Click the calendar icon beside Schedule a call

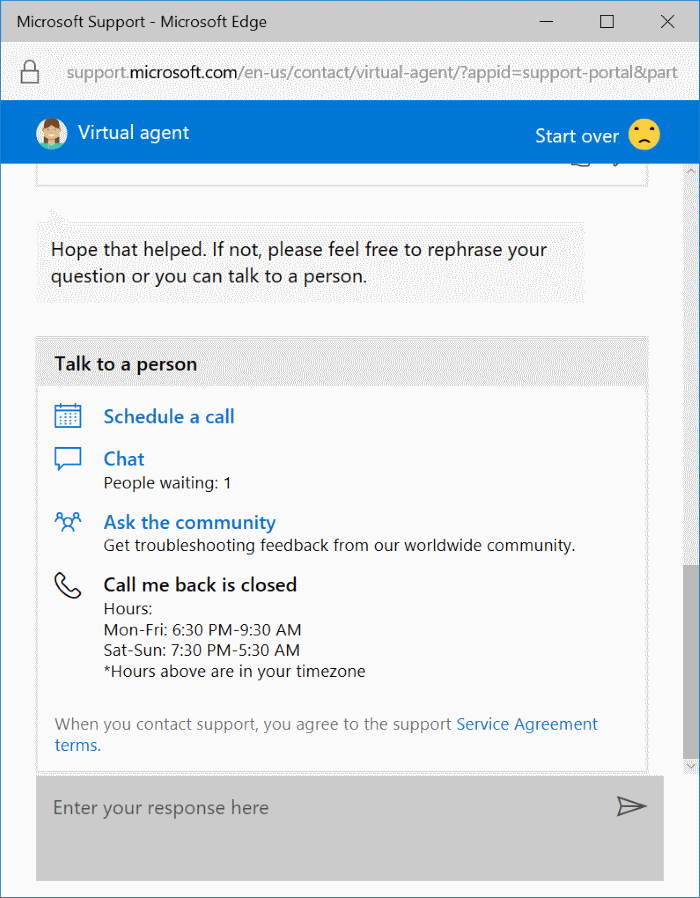pos(68,416)
